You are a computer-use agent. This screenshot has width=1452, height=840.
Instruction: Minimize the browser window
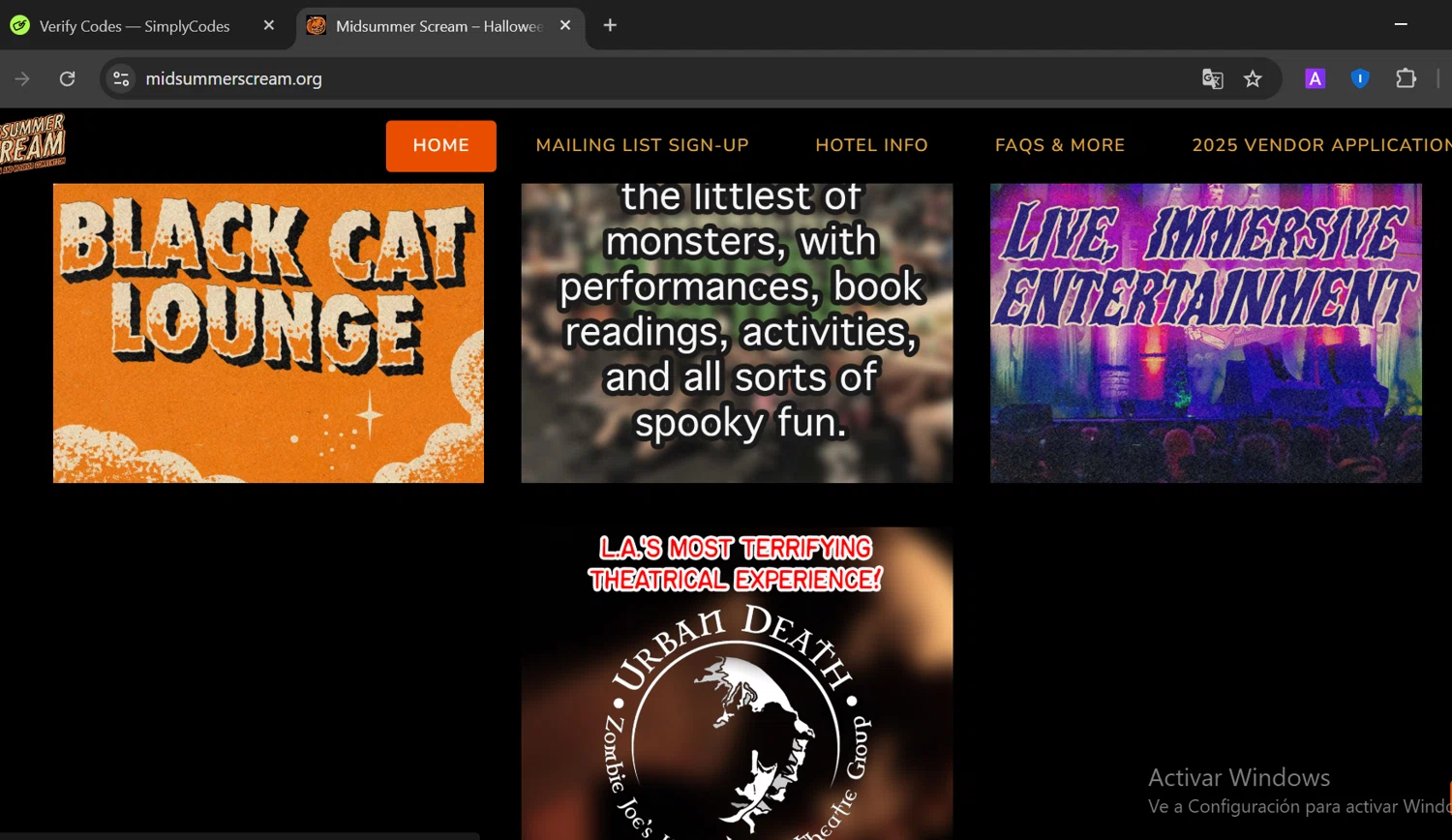click(x=1401, y=24)
